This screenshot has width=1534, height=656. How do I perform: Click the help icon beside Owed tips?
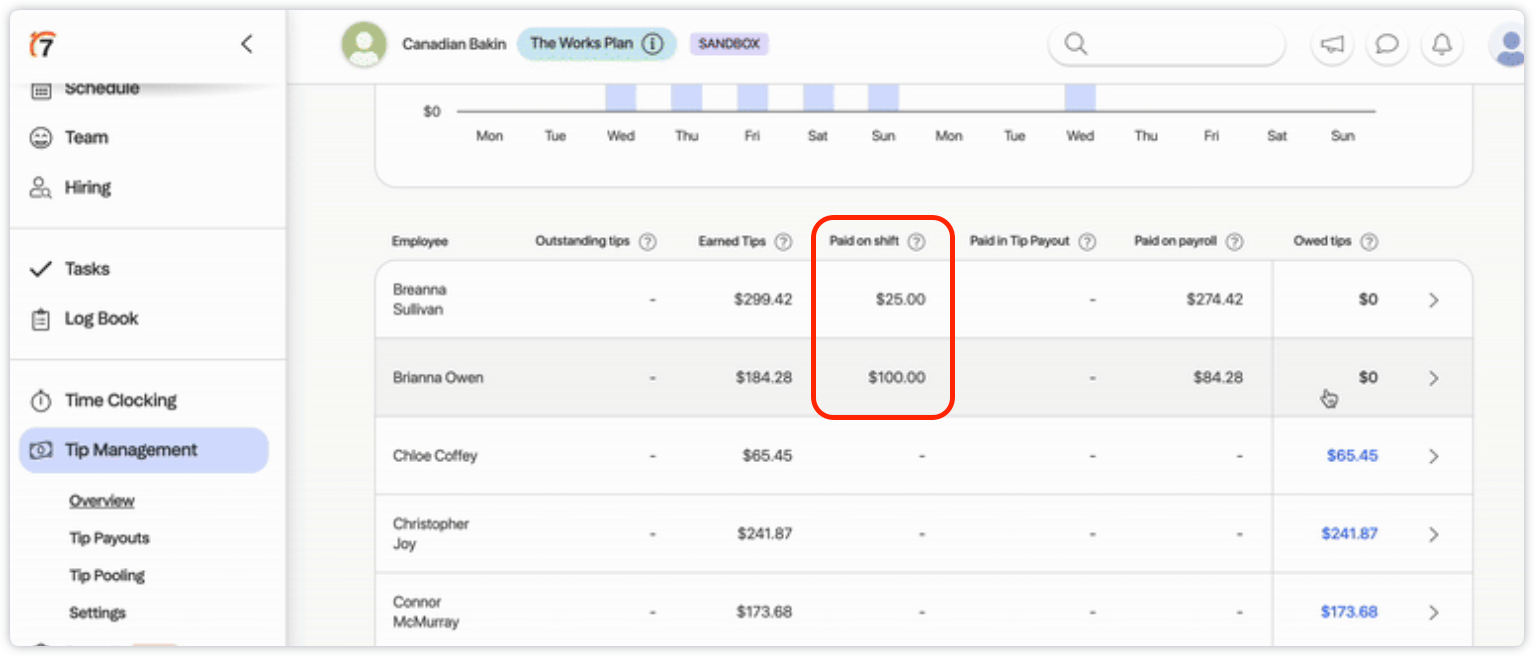[x=1369, y=242]
